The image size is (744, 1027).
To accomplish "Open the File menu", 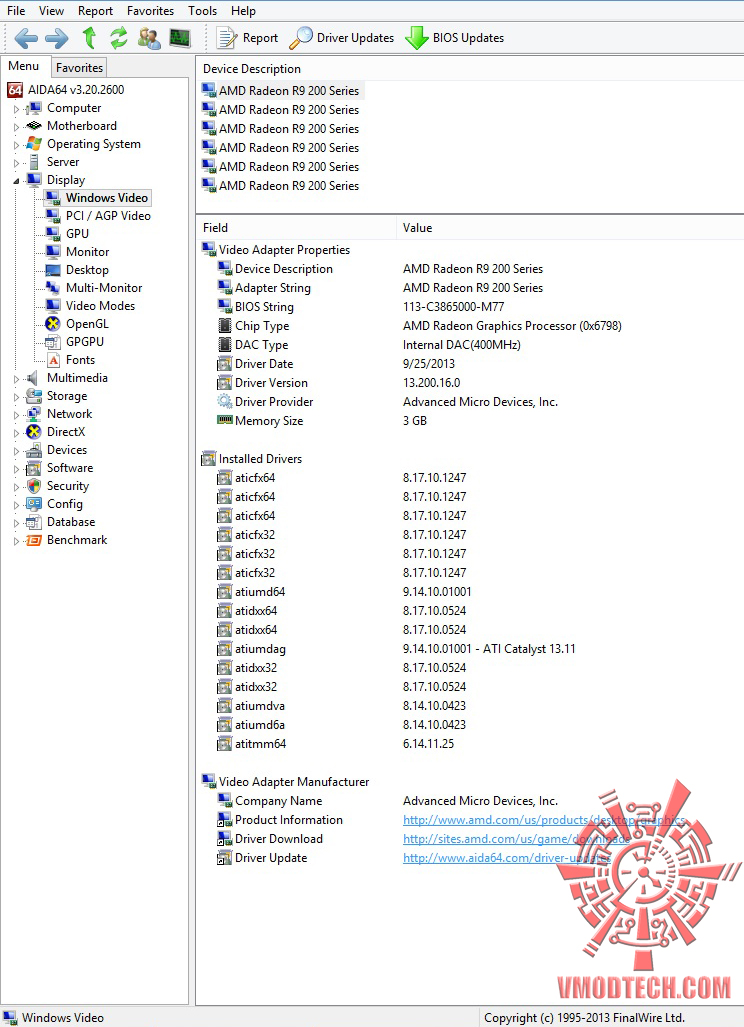I will pyautogui.click(x=16, y=10).
